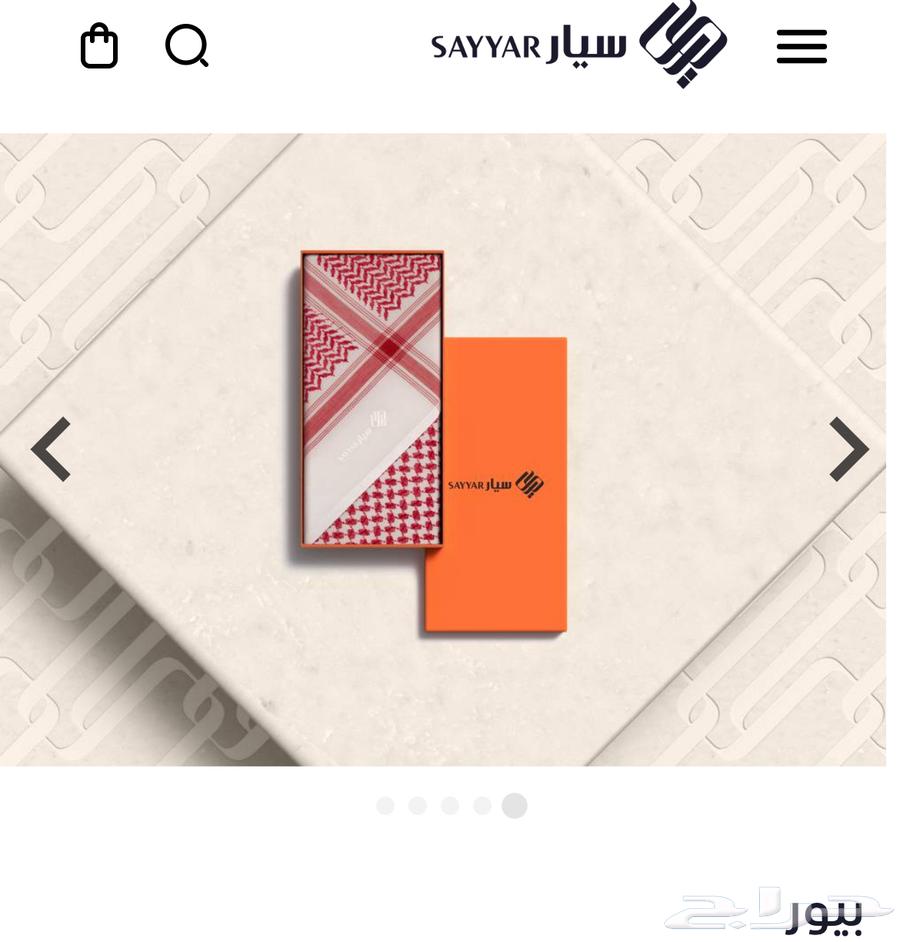Open search with the magnifier icon
Screen dimensions: 900x942
[x=187, y=46]
